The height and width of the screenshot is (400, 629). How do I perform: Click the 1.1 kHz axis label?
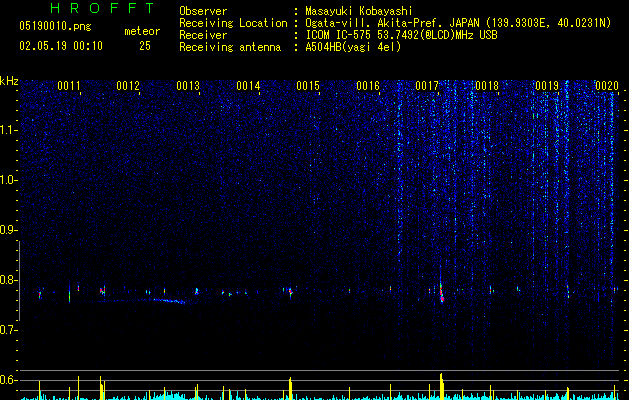coord(8,130)
